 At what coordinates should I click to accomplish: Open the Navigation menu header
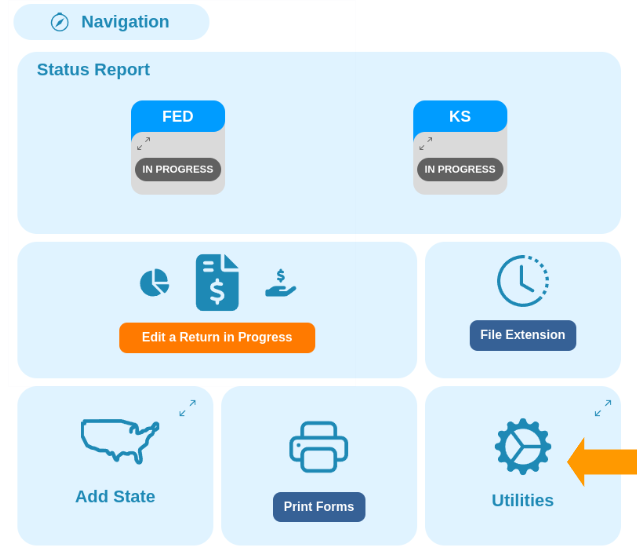(111, 22)
